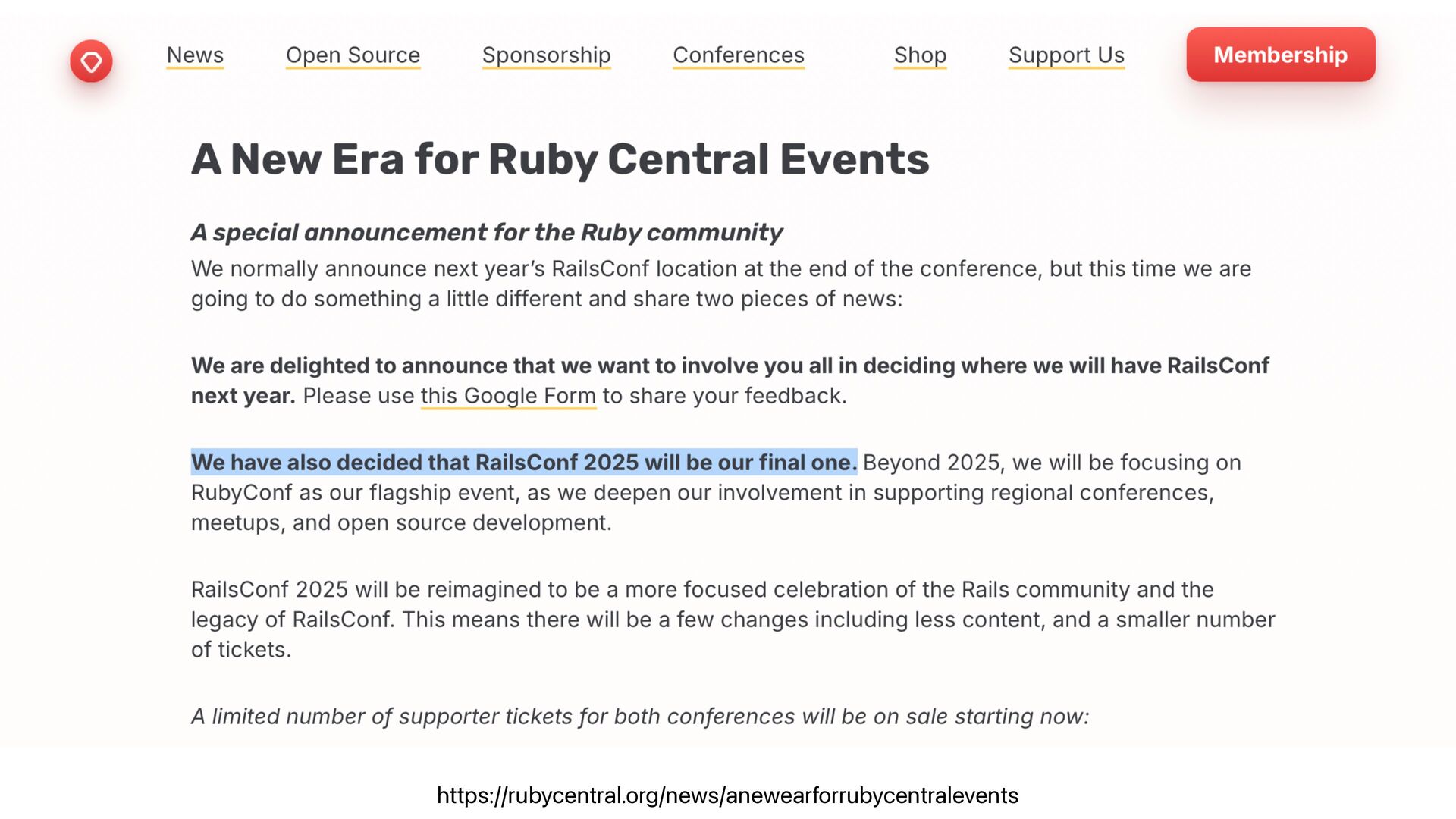The width and height of the screenshot is (1456, 819).
Task: Open the Sponsorship menu item
Action: point(546,55)
